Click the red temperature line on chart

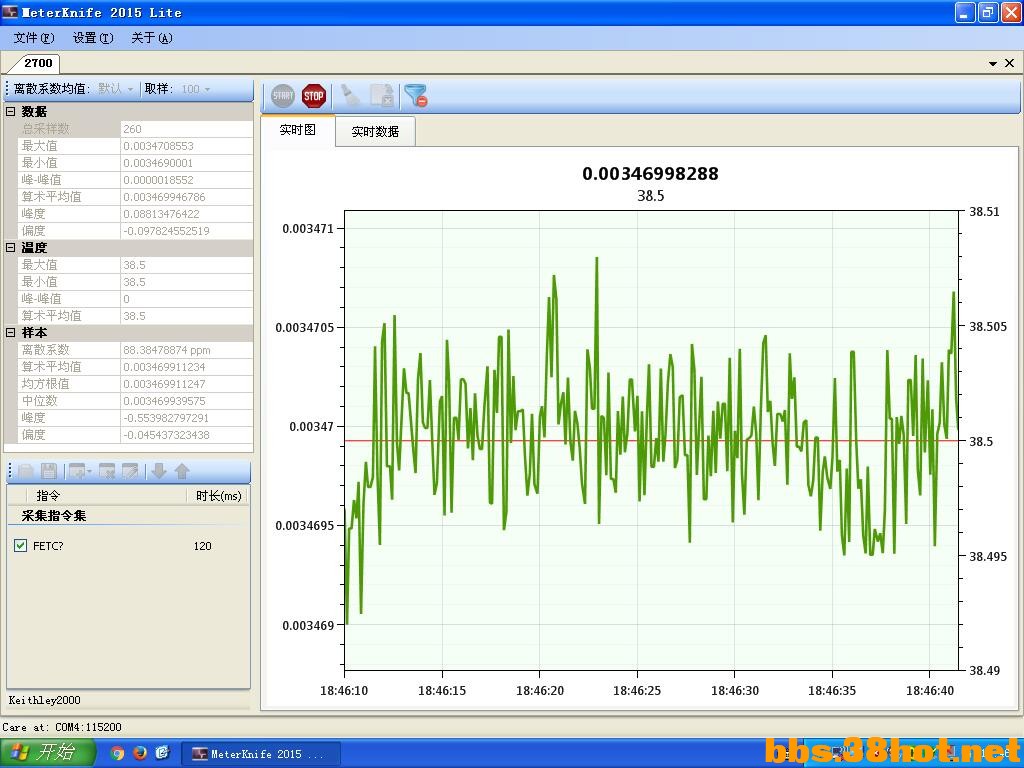point(651,441)
